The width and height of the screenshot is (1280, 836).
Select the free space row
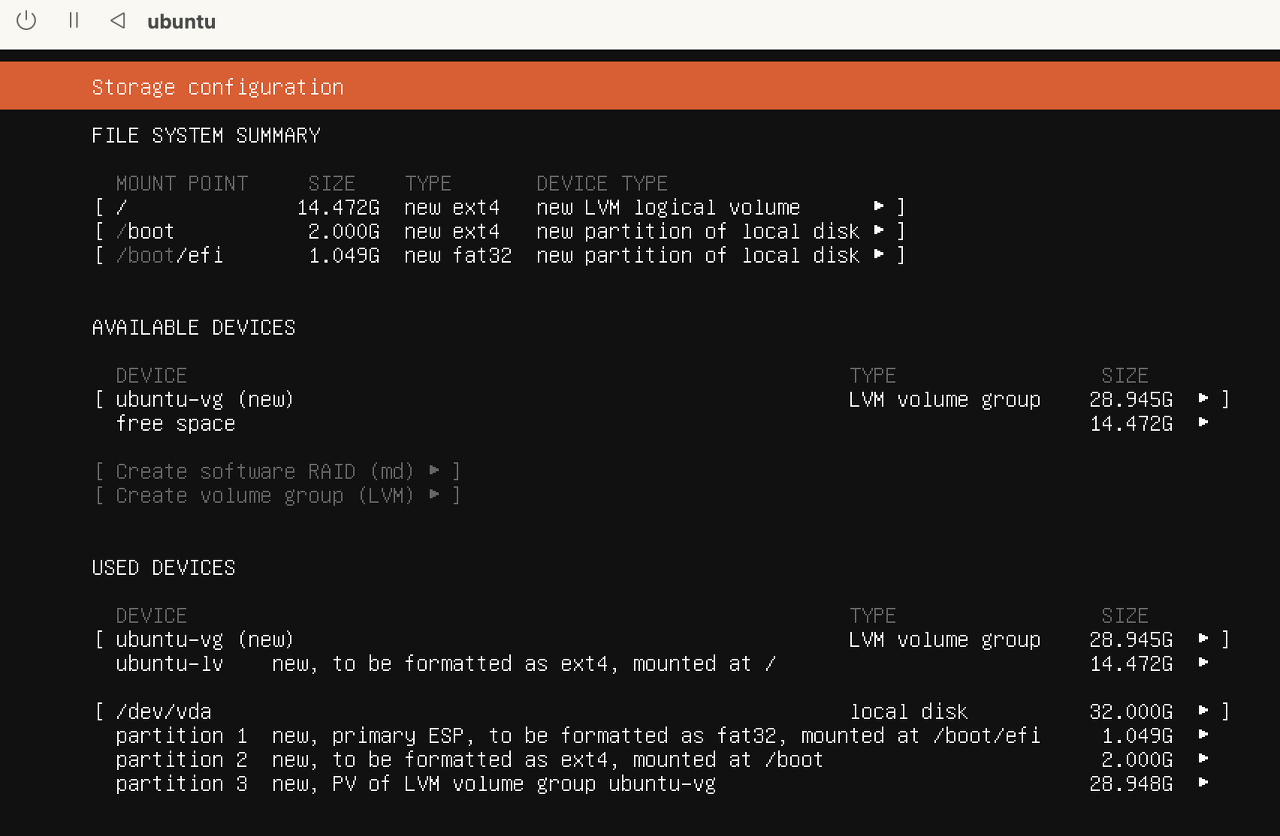pyautogui.click(x=662, y=423)
